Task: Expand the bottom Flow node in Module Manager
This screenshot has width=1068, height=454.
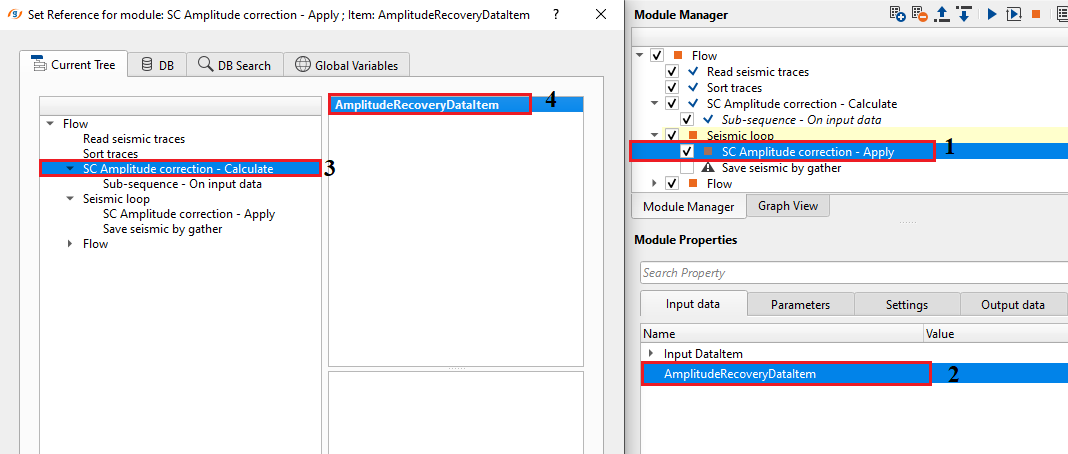Action: point(655,183)
